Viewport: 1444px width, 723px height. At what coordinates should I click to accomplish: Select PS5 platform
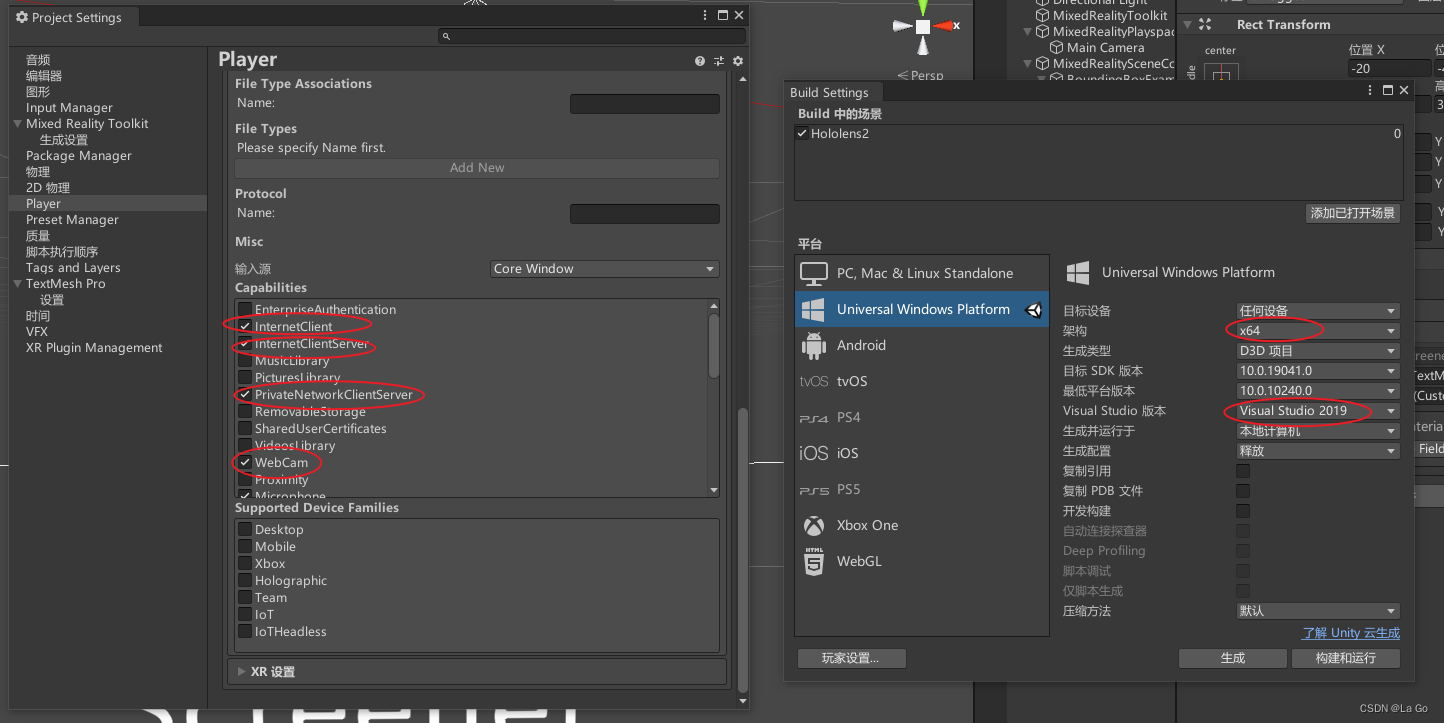pos(922,489)
